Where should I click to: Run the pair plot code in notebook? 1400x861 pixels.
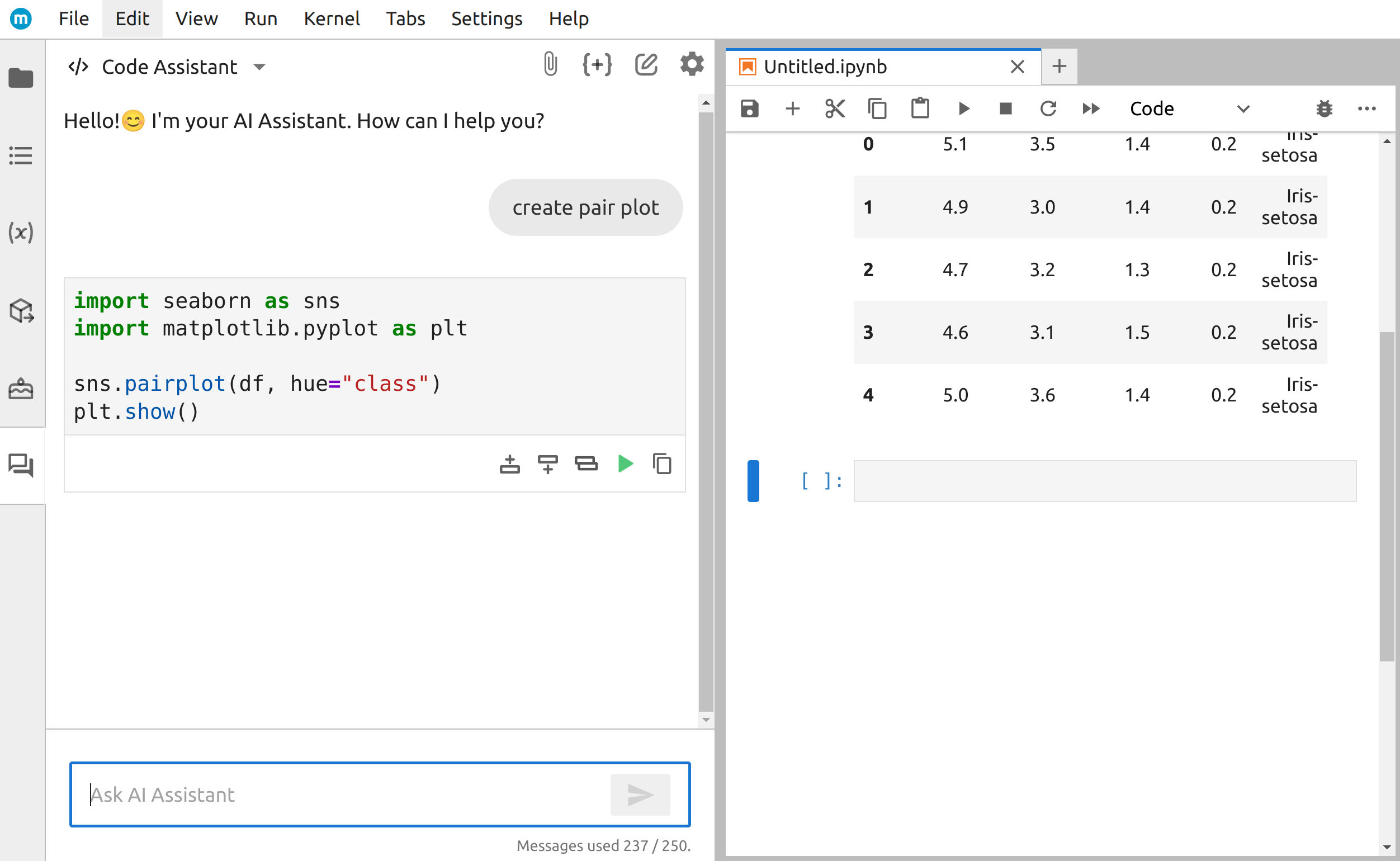point(625,463)
